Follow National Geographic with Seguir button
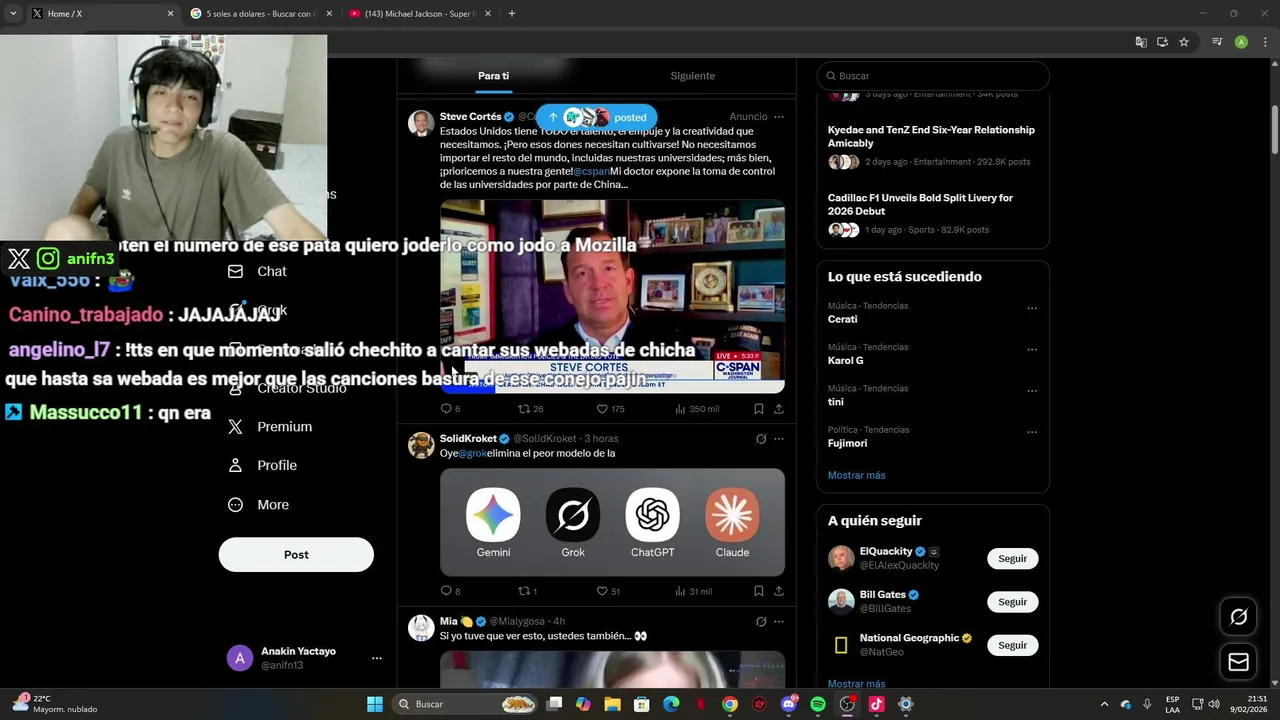1280x720 pixels. (1012, 645)
